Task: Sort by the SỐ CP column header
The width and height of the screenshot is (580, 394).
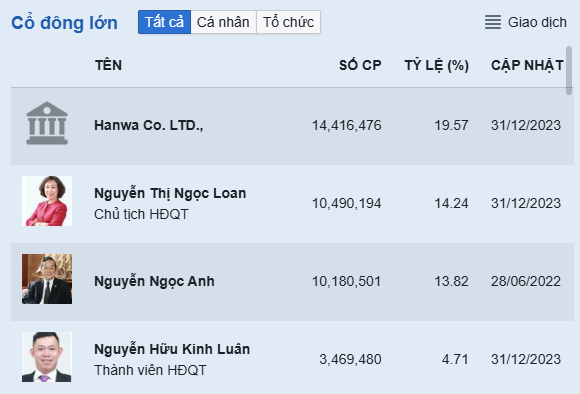Action: [x=360, y=65]
